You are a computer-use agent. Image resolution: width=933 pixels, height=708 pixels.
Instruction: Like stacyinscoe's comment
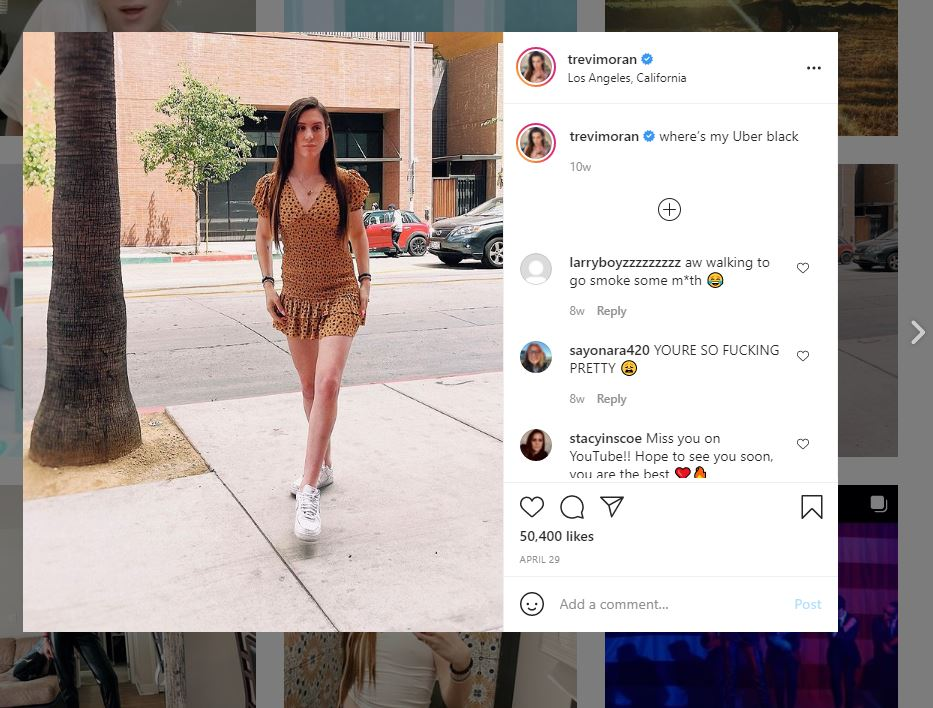click(803, 444)
